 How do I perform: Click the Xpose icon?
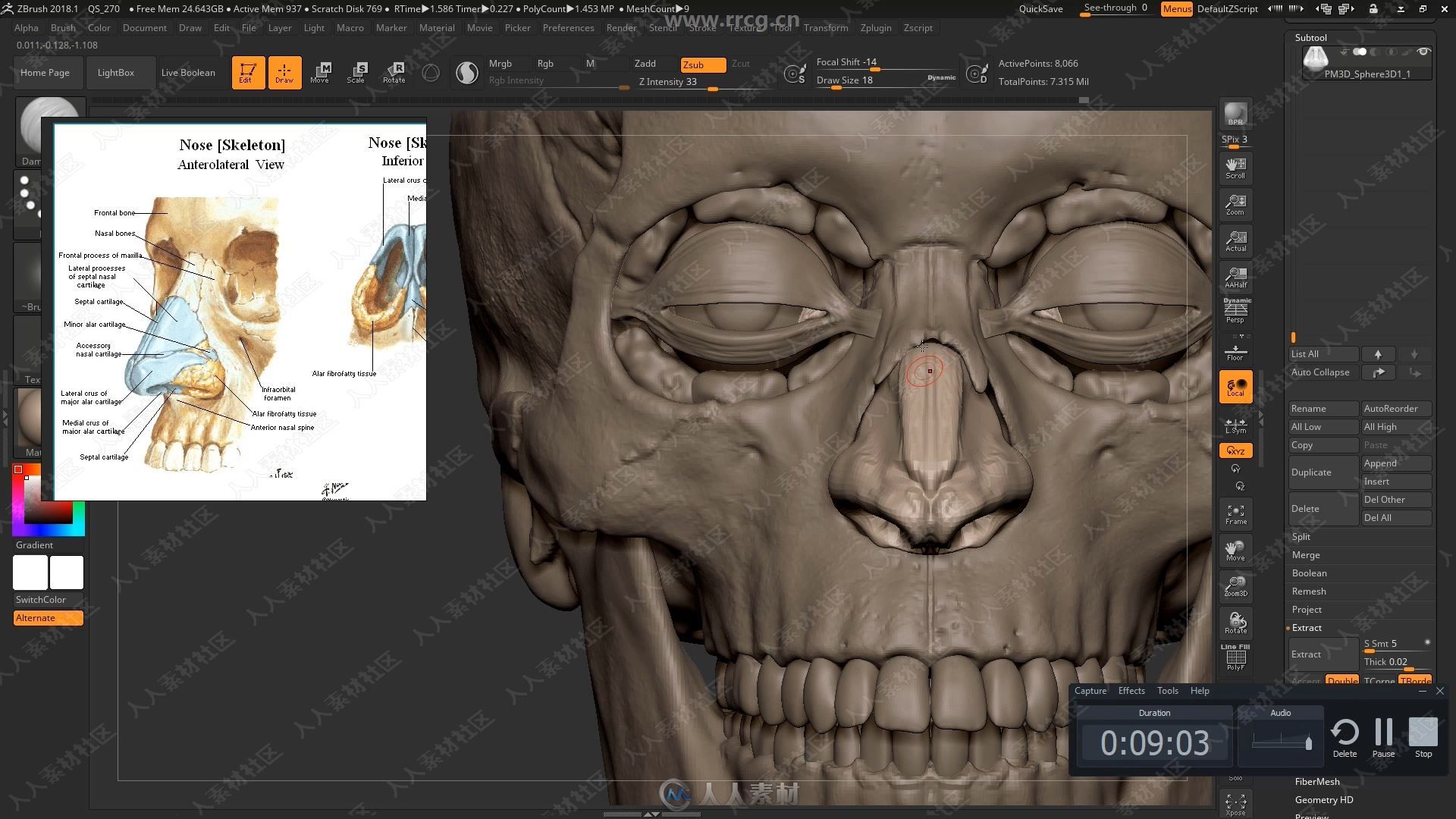pyautogui.click(x=1235, y=804)
